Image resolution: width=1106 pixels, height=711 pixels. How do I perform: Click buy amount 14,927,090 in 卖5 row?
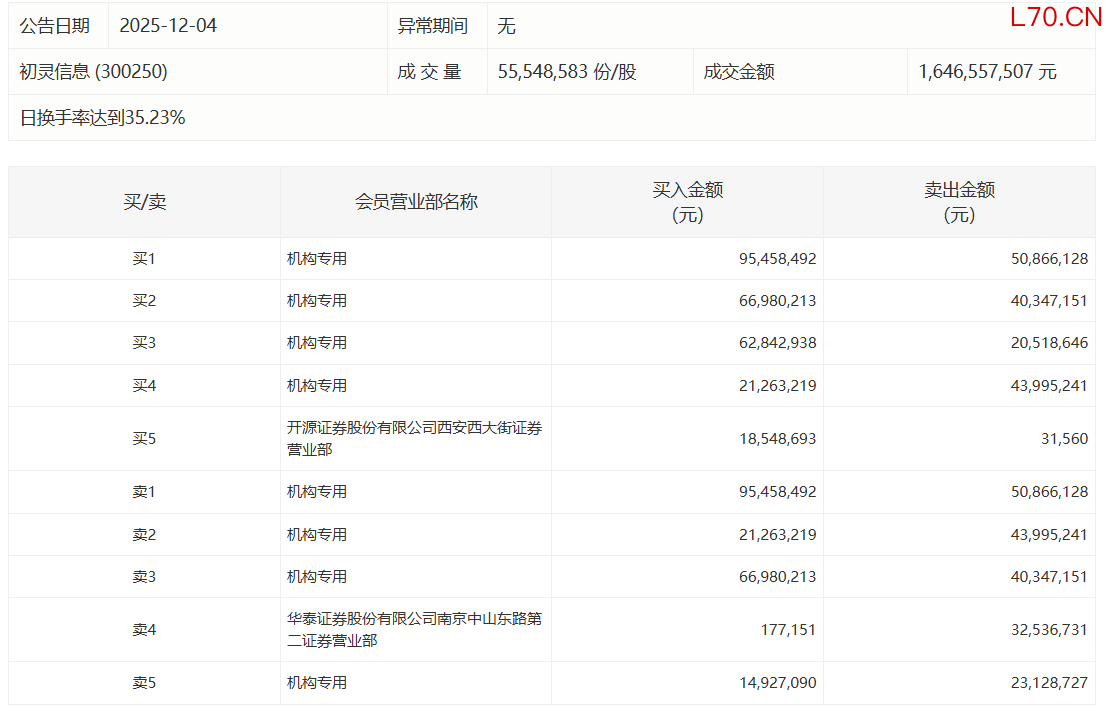(x=777, y=683)
